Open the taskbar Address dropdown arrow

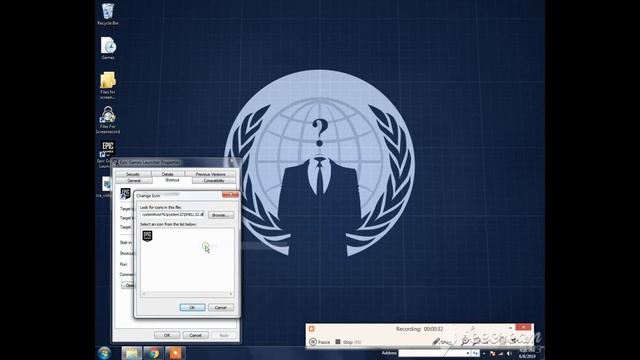point(467,353)
